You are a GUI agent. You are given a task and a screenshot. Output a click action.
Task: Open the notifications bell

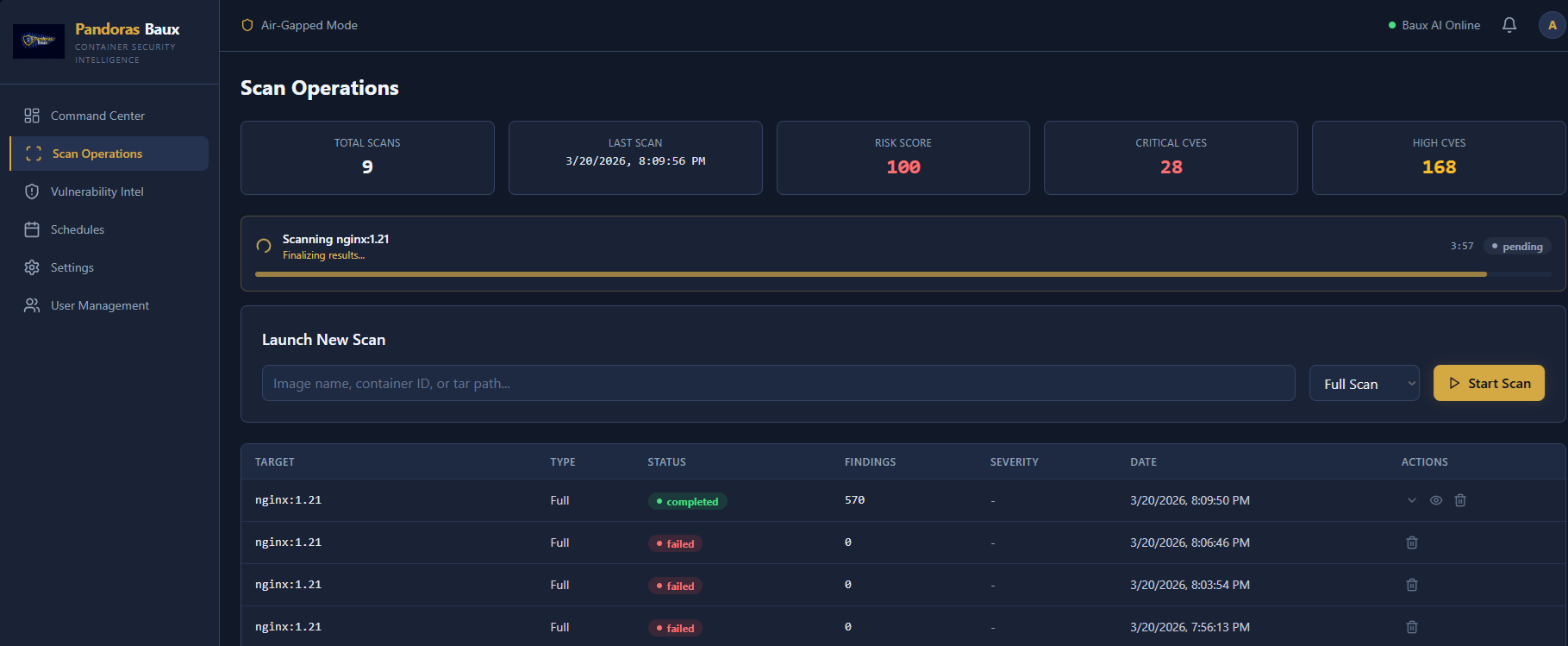1509,25
